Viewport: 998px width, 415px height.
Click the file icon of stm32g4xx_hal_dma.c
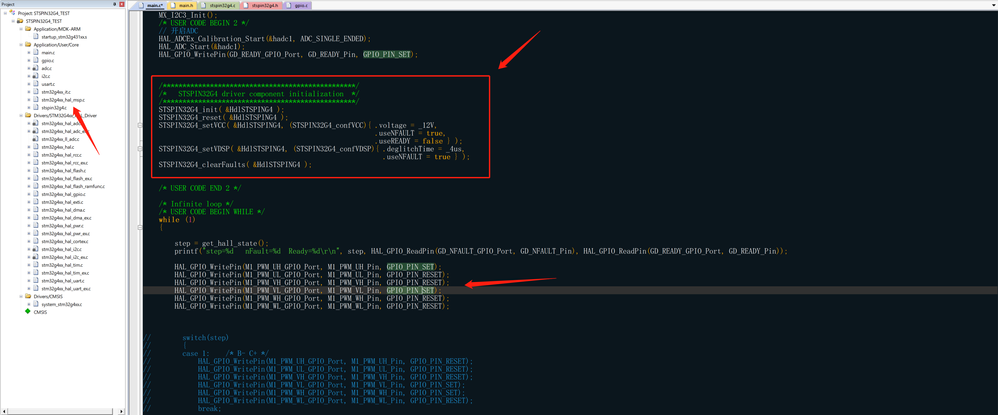[36, 209]
